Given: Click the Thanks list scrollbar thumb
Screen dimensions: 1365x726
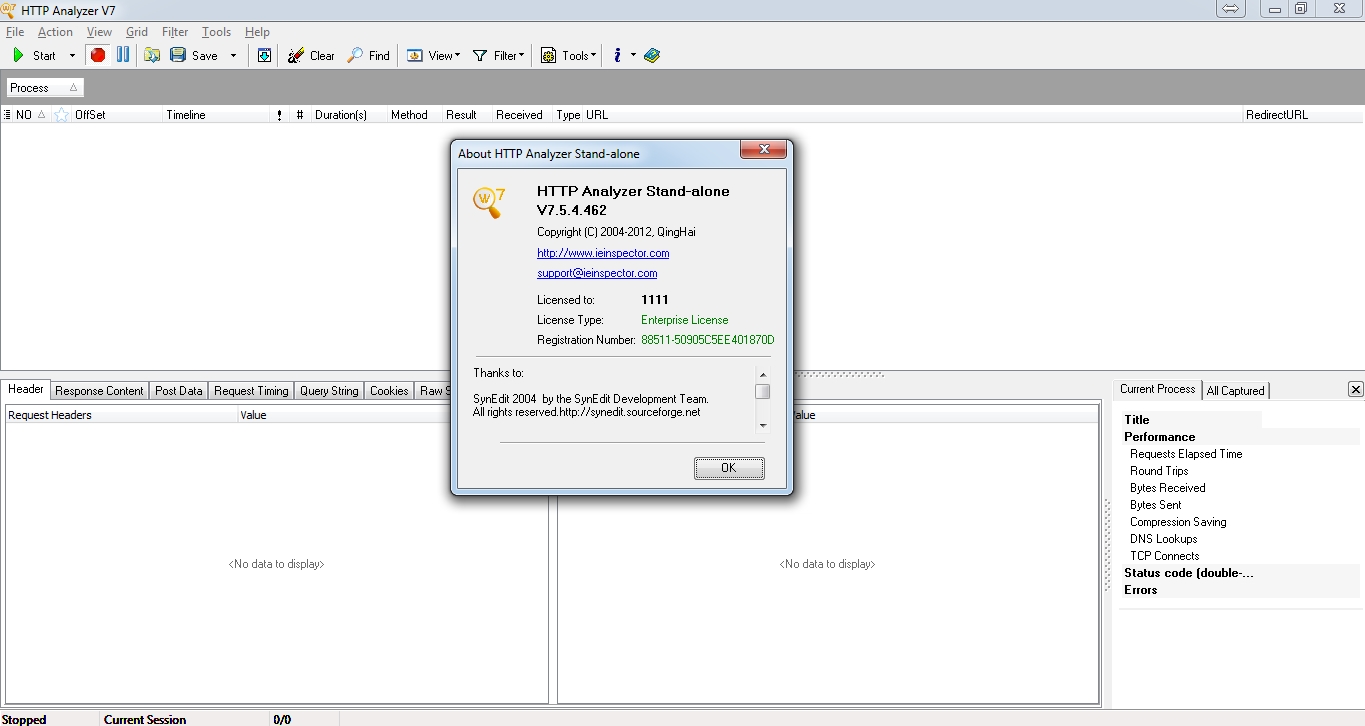Looking at the screenshot, I should [763, 391].
